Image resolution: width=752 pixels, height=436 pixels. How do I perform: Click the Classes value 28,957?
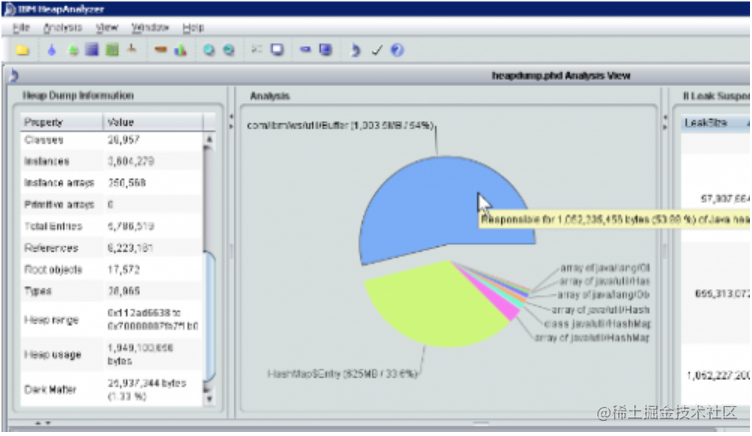[124, 140]
